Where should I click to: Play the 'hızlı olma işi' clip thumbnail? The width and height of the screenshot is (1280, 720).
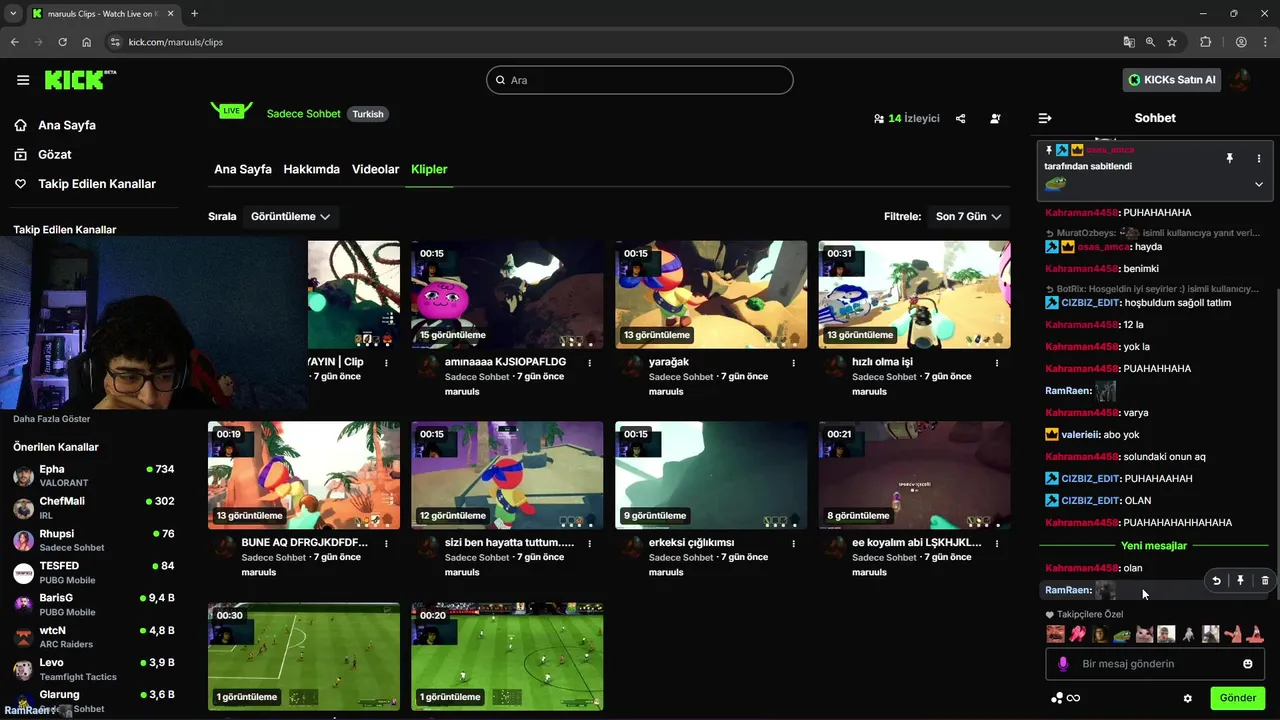914,294
